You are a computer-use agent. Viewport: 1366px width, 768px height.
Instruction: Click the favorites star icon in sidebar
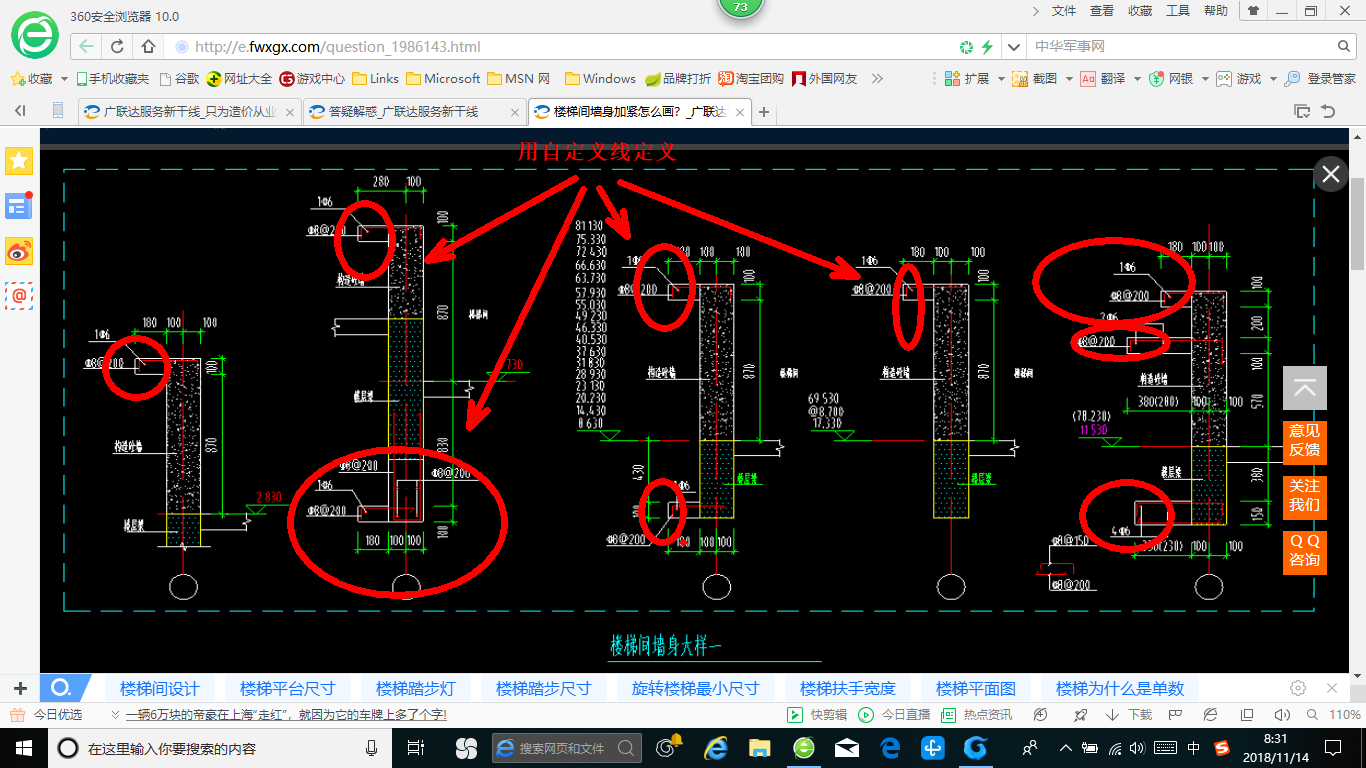pos(19,160)
